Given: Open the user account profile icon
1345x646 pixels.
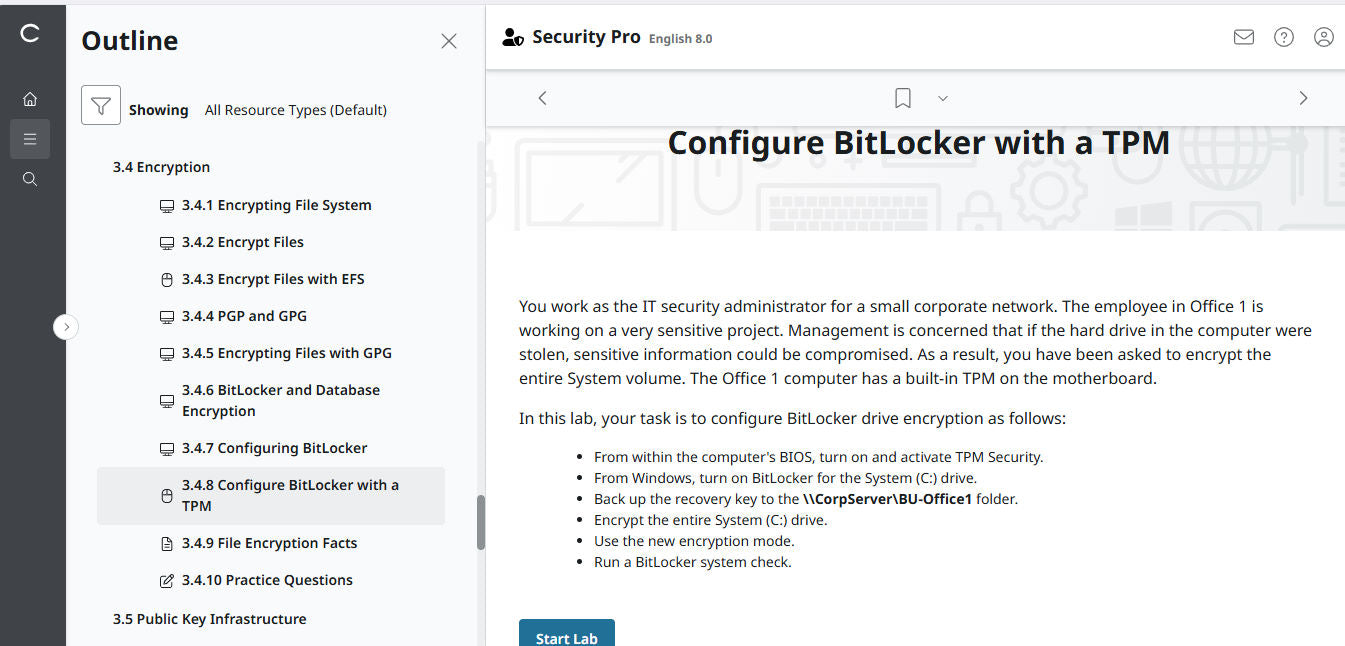Looking at the screenshot, I should pos(1323,36).
